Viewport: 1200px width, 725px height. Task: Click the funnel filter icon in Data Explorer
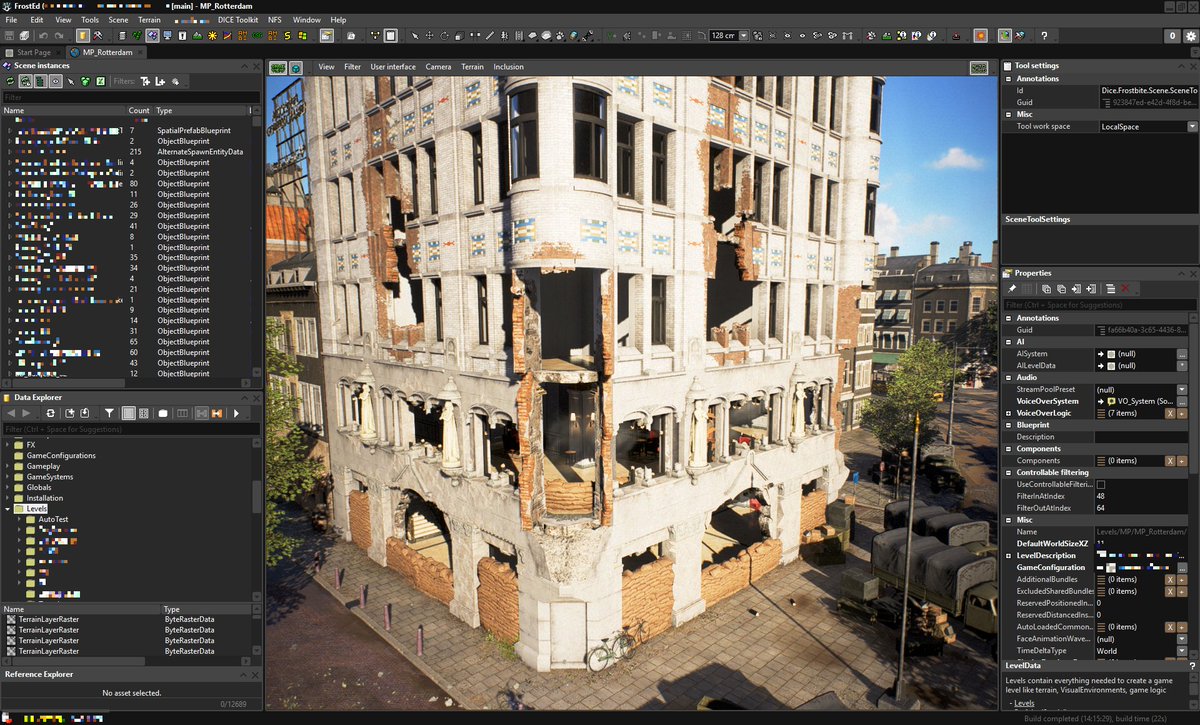[x=109, y=413]
